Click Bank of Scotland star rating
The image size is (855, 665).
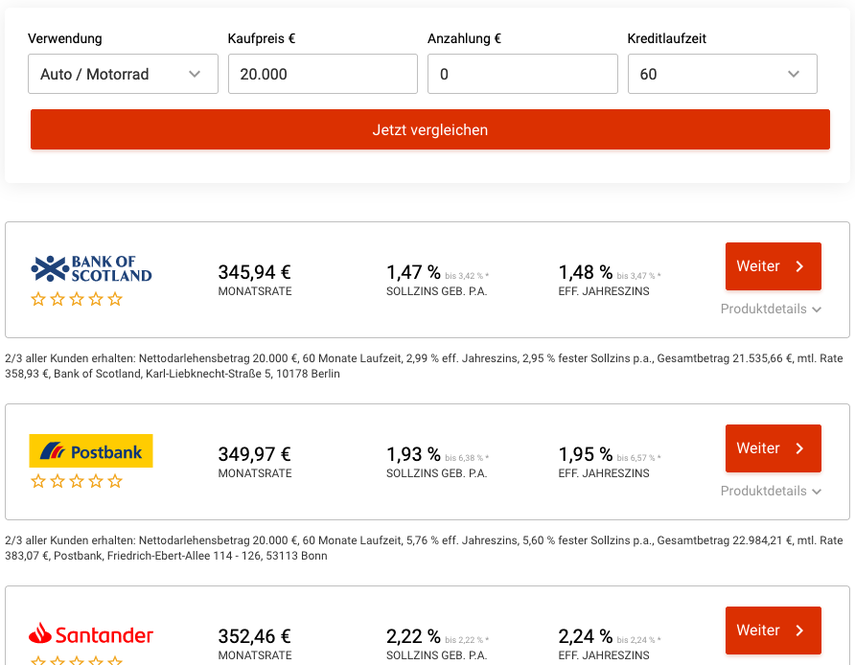77,299
